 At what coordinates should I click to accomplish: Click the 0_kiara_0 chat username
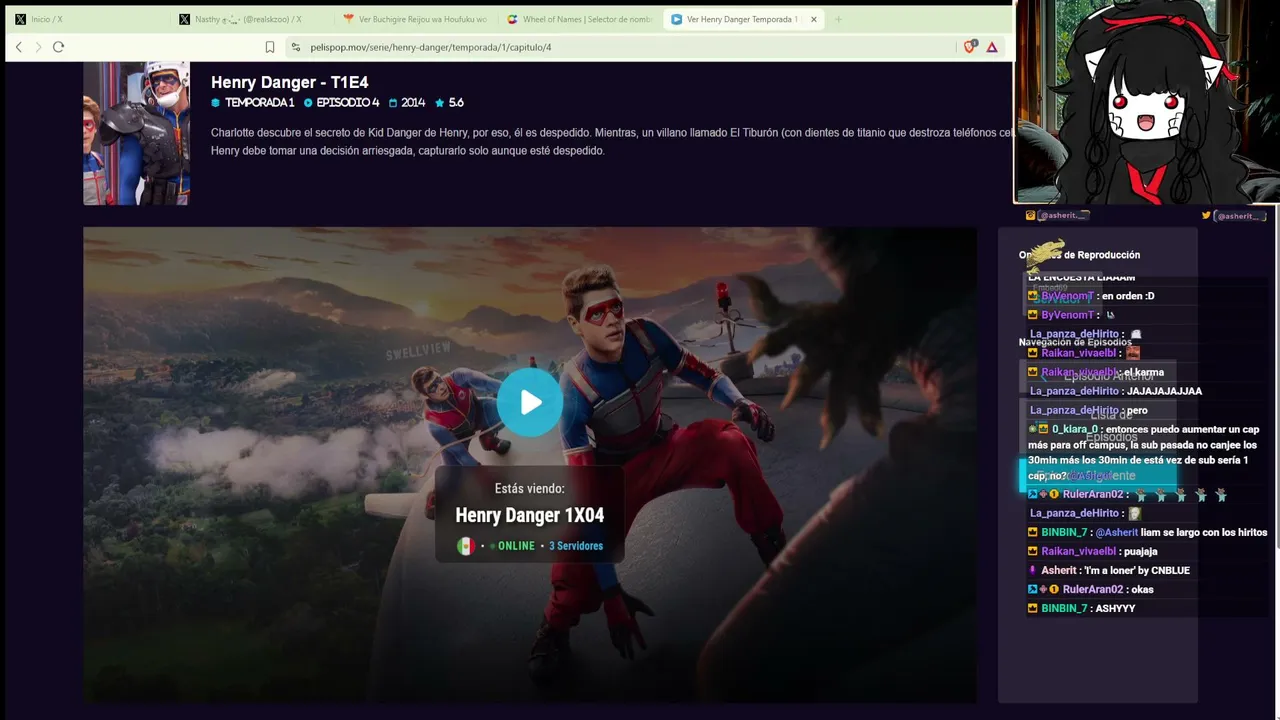[1074, 429]
